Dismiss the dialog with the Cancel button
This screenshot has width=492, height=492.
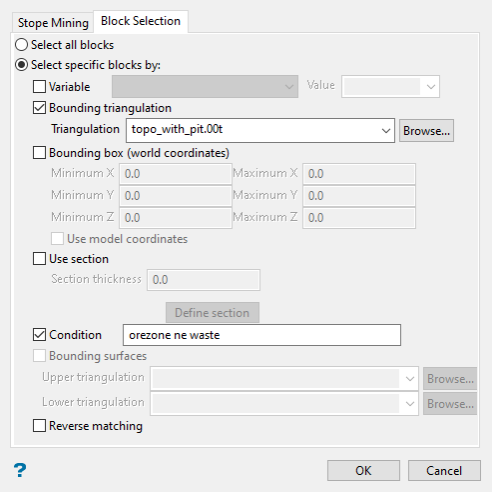pyautogui.click(x=444, y=471)
